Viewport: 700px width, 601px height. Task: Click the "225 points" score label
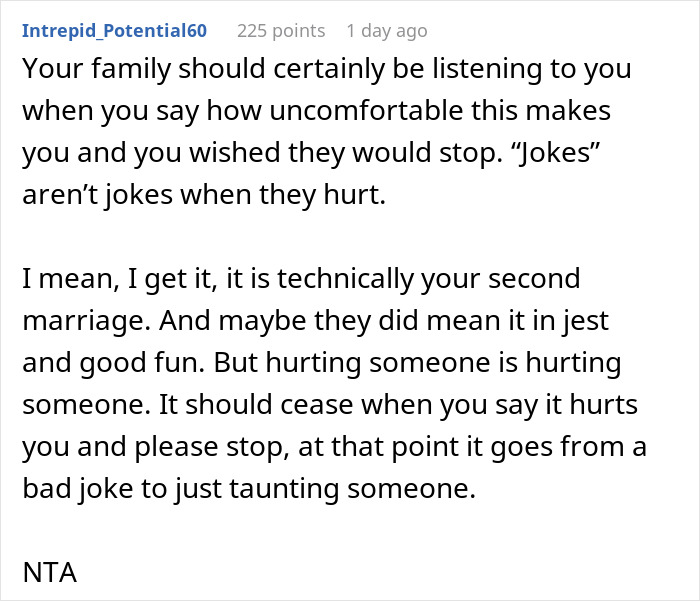tap(281, 31)
